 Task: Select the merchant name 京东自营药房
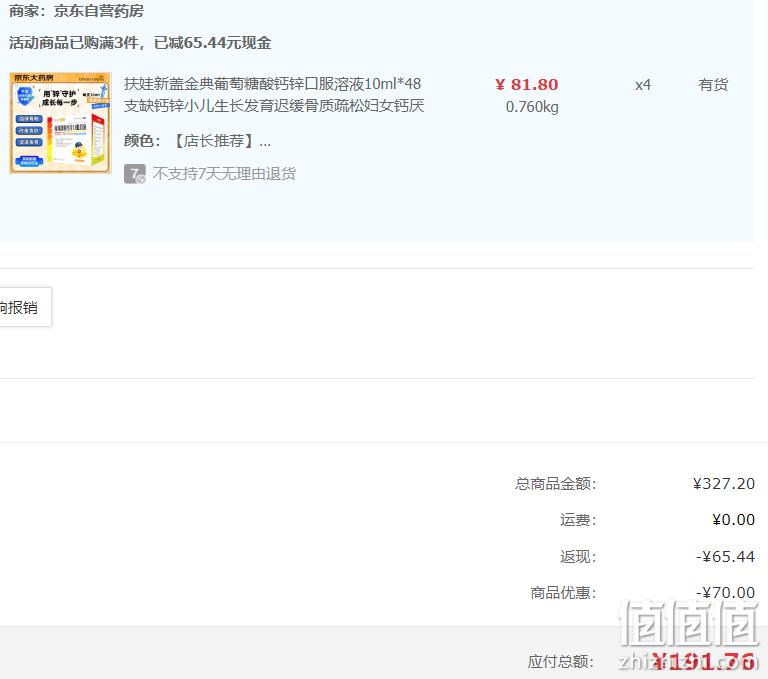click(x=99, y=11)
